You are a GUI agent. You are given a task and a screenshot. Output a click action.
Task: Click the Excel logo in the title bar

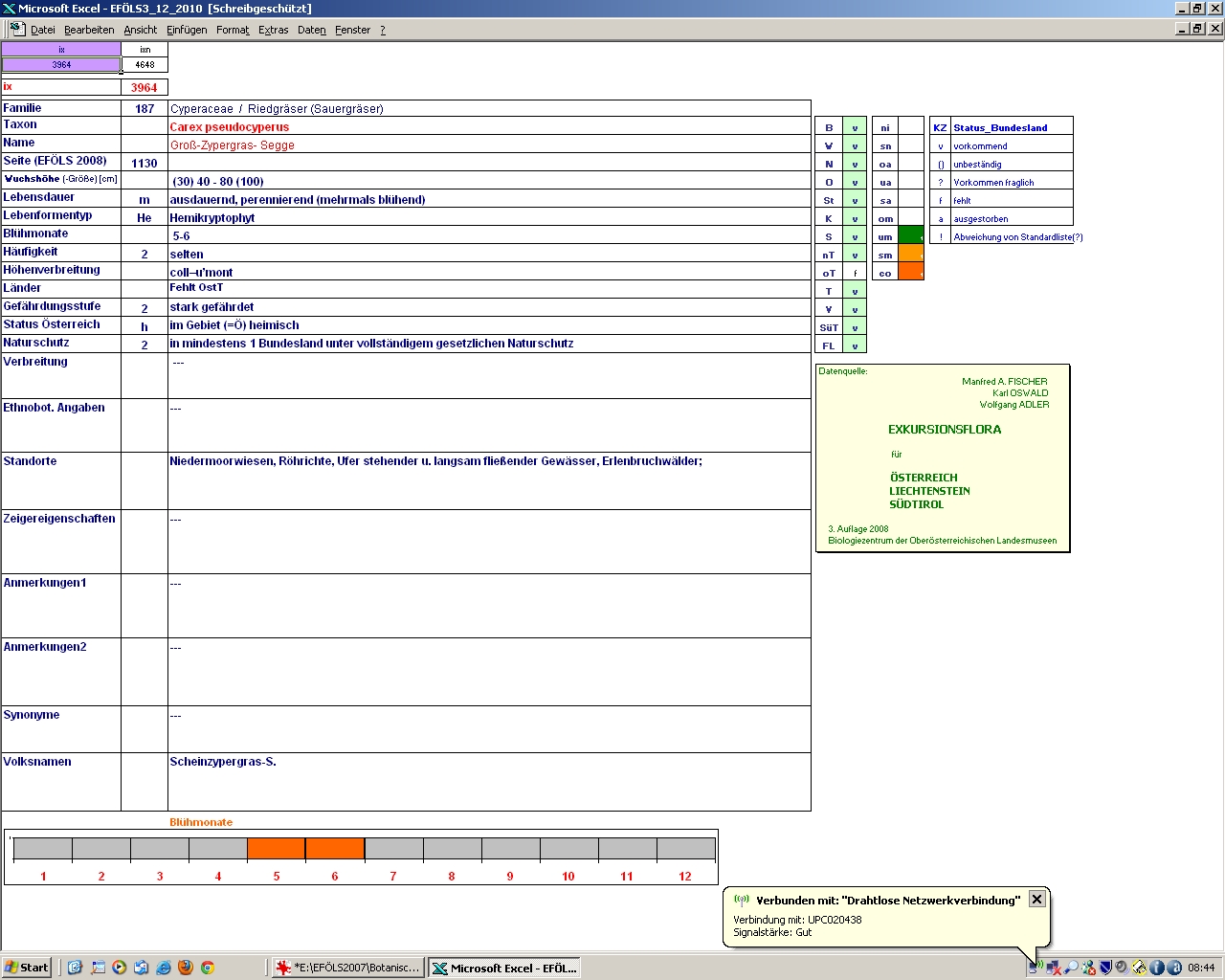click(x=10, y=8)
